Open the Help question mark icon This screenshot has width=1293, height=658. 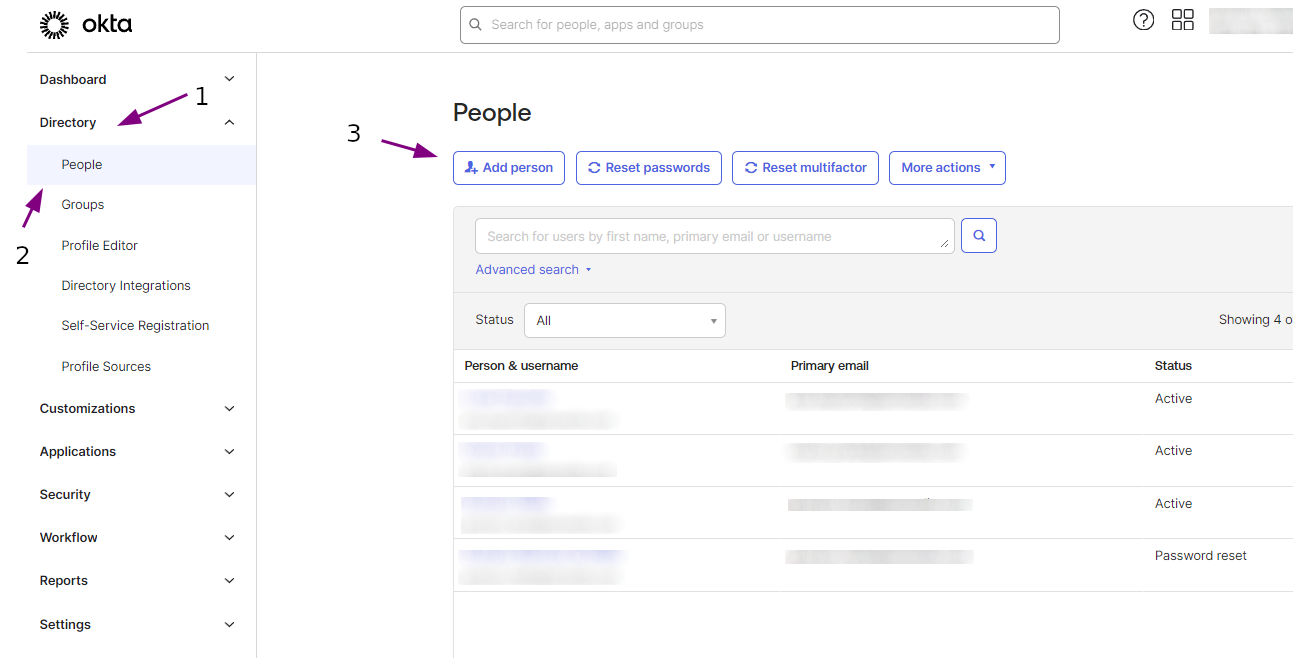[1143, 19]
